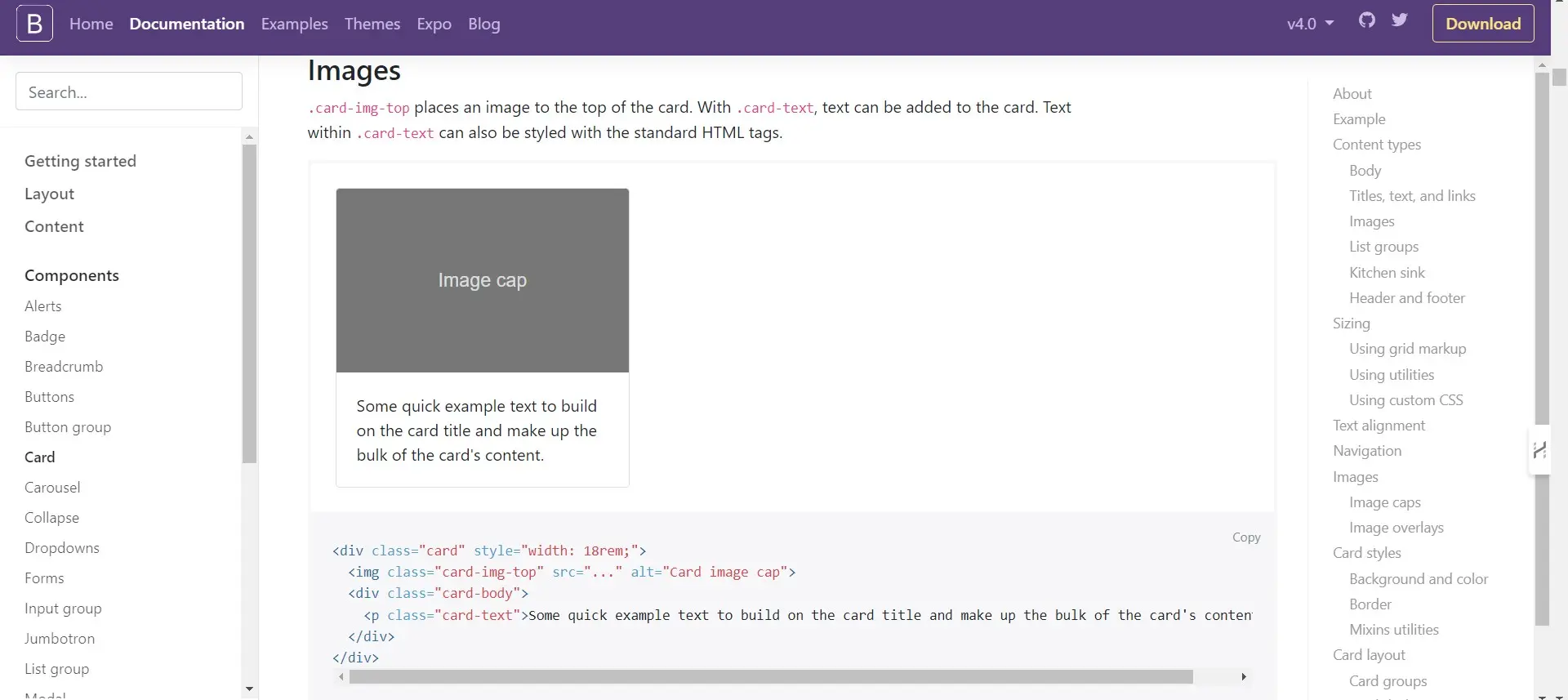
Task: Open the GitHub icon link
Action: point(1366,20)
